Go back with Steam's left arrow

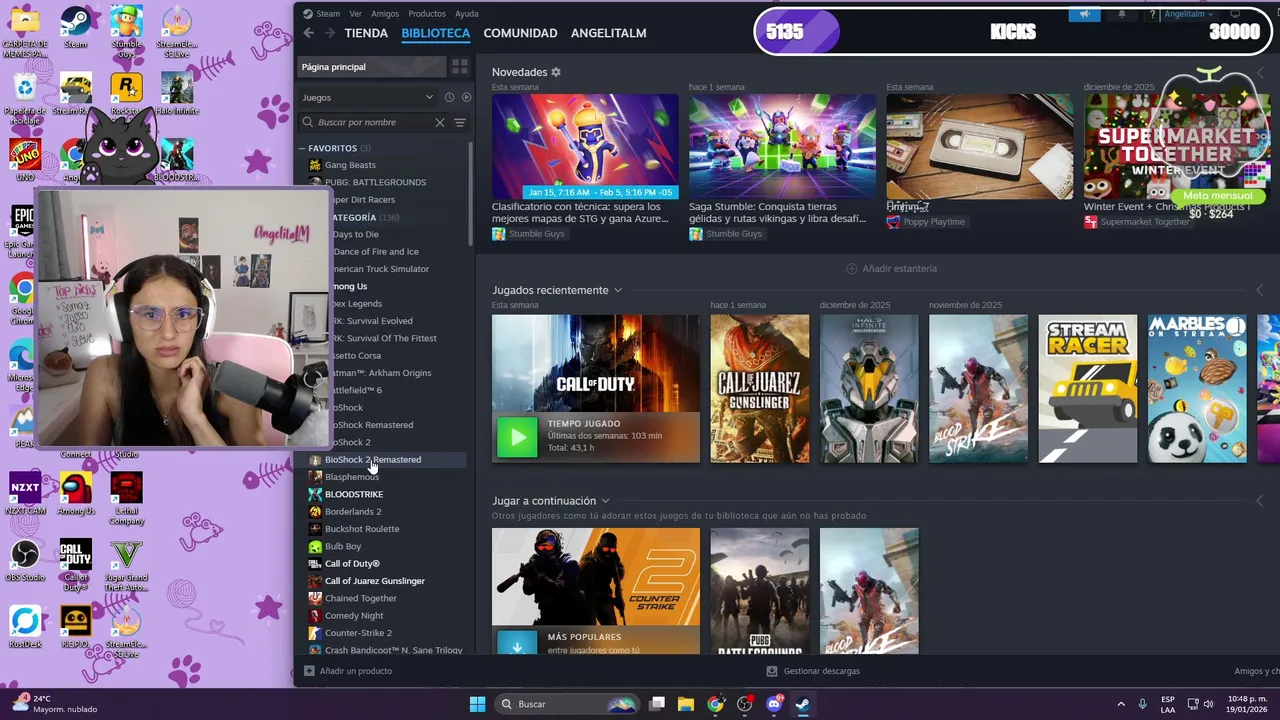click(309, 33)
